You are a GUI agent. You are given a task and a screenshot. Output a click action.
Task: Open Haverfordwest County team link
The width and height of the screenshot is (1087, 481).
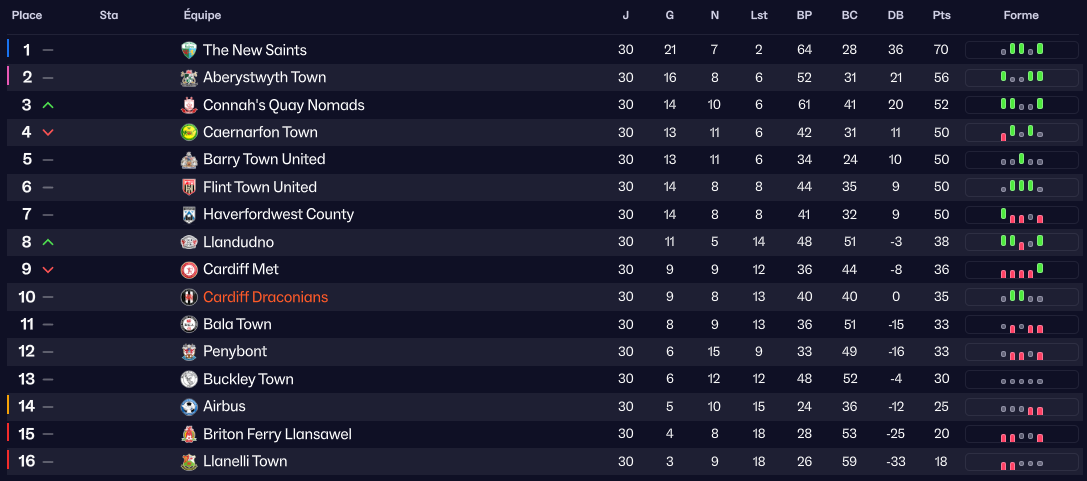(278, 214)
